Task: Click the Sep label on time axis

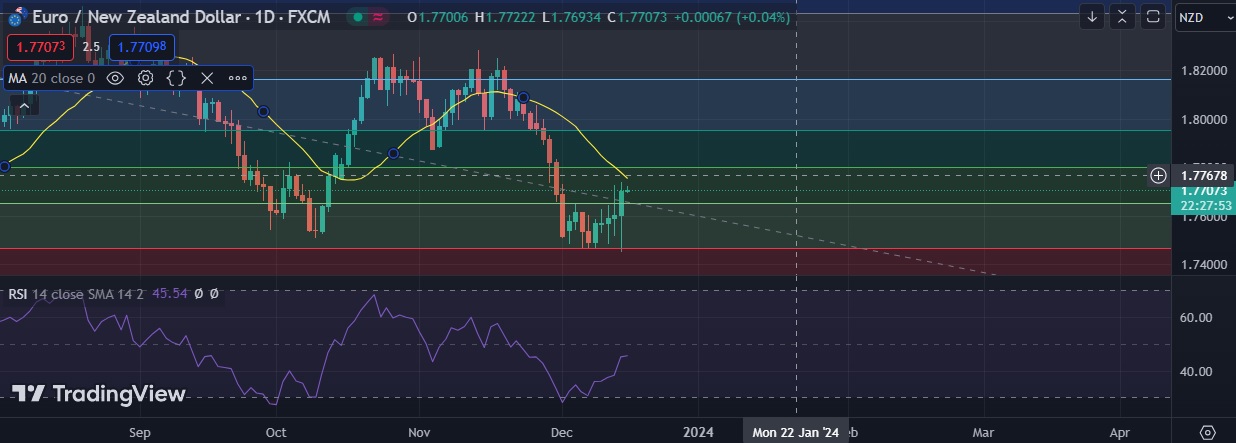Action: 140,432
